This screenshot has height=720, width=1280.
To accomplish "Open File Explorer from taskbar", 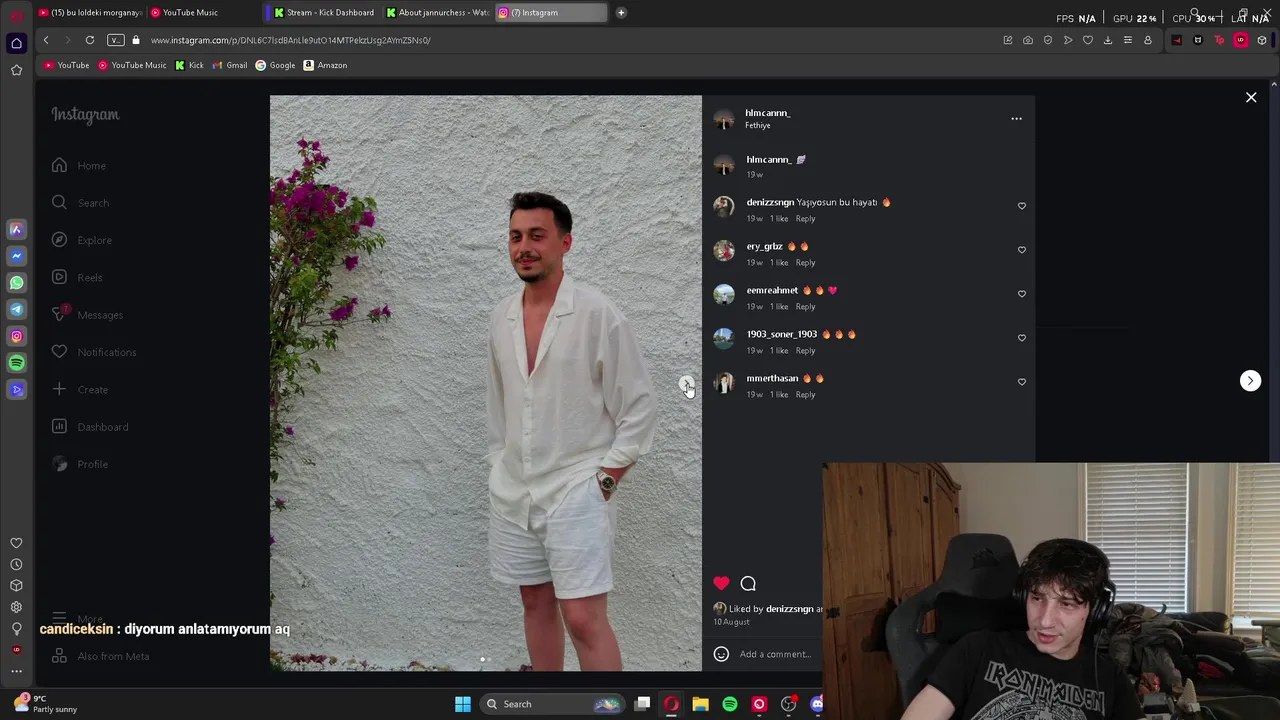I will [700, 704].
